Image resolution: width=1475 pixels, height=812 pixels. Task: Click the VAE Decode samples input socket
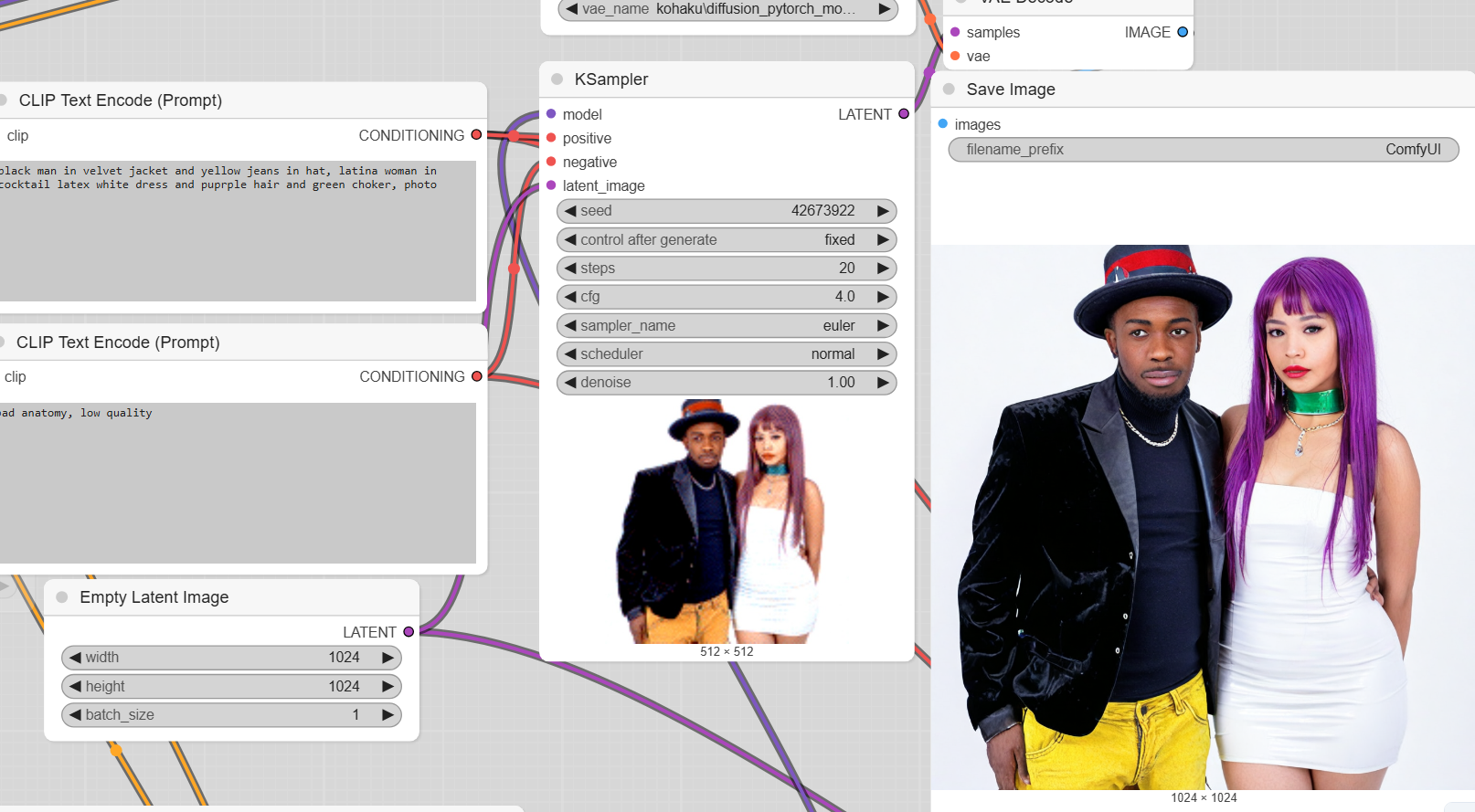click(955, 32)
